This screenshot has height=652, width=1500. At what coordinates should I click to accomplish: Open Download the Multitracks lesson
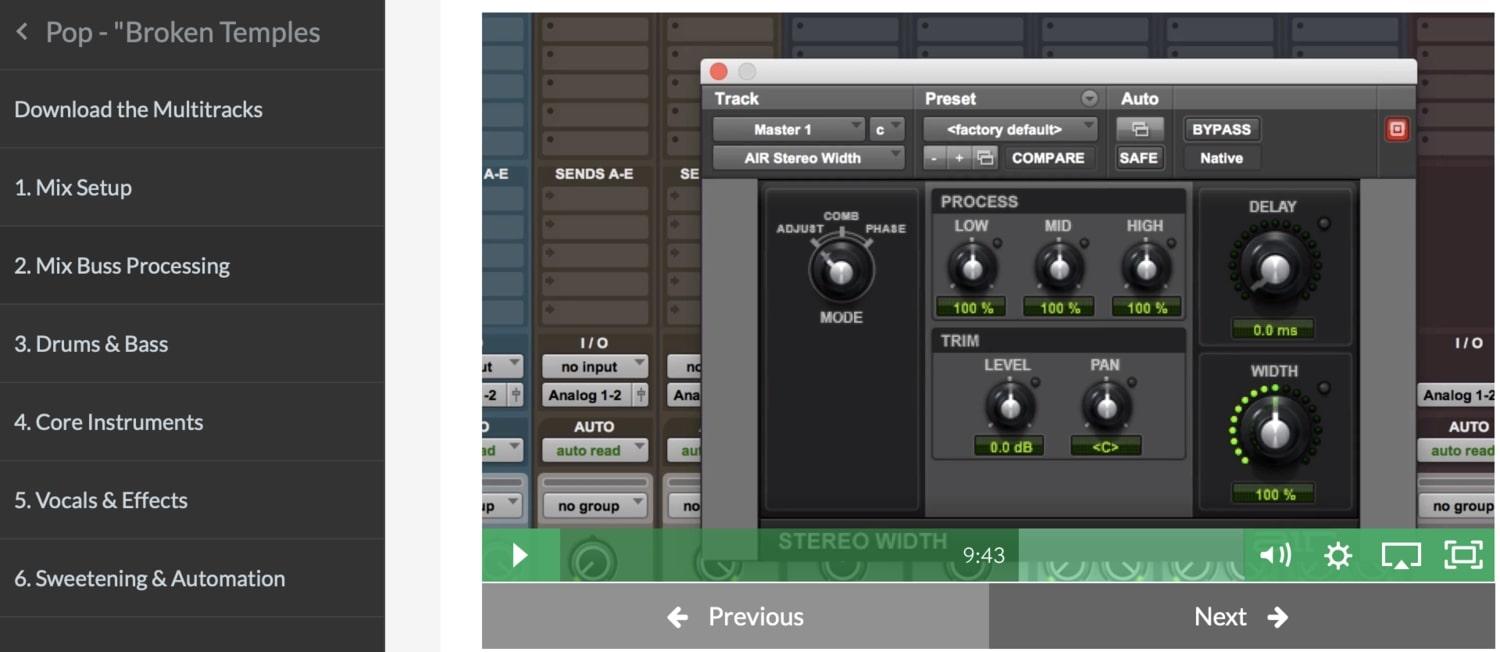point(192,109)
